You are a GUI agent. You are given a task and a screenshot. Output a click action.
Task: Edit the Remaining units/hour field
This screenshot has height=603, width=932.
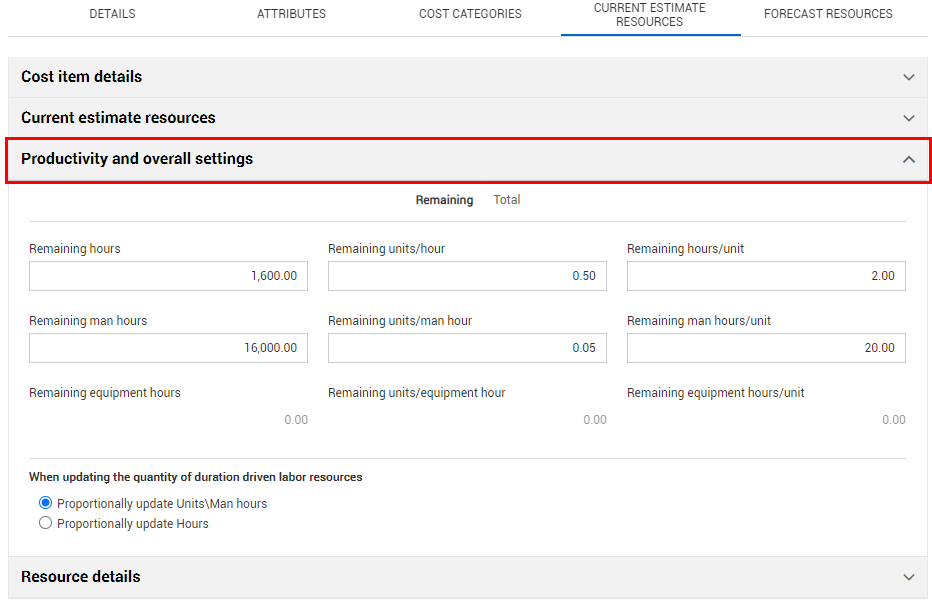point(467,276)
